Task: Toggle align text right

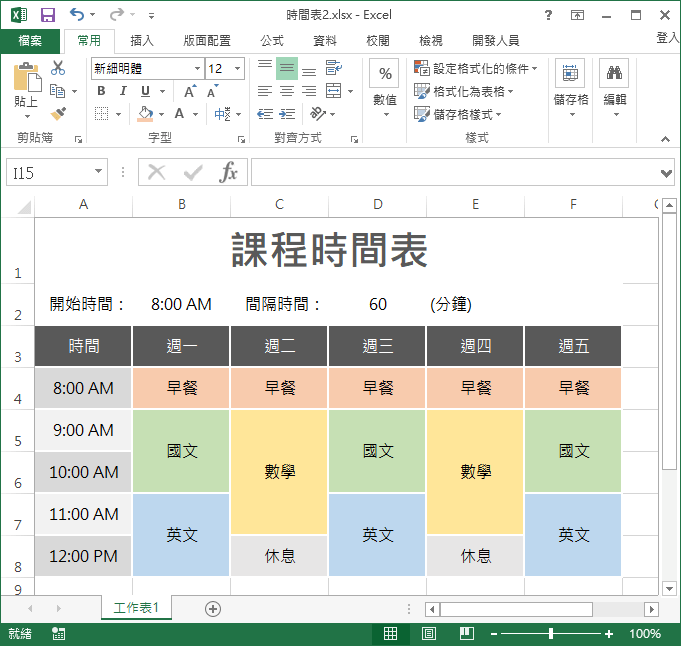Action: point(309,91)
